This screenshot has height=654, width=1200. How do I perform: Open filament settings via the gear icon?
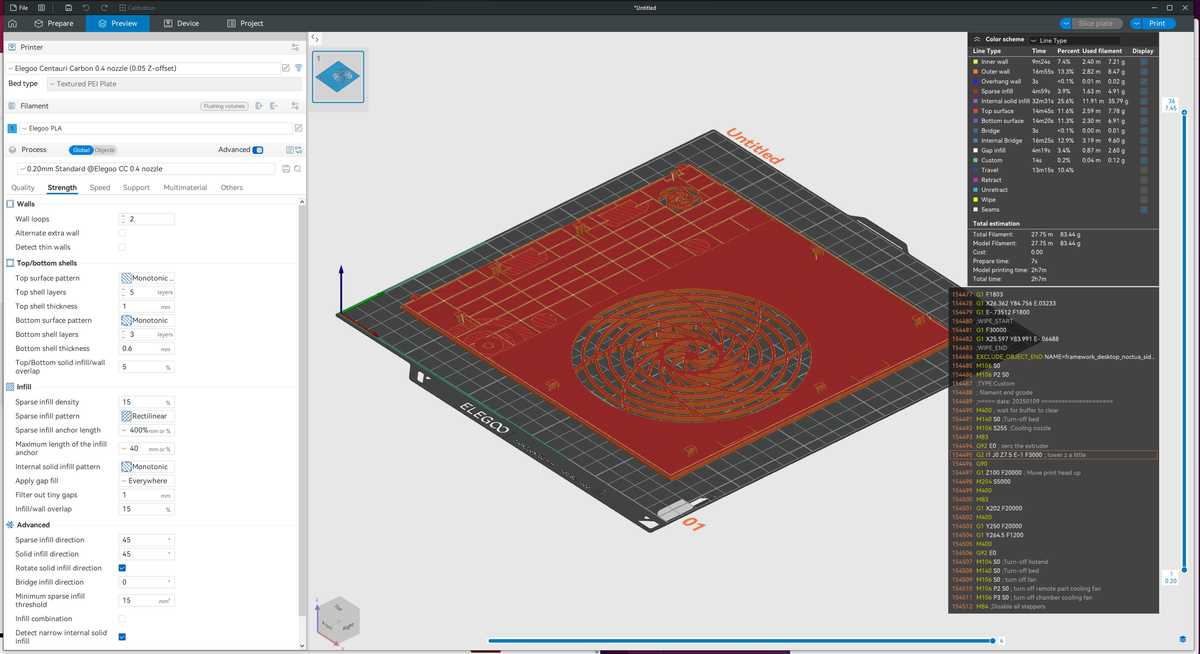(x=295, y=105)
